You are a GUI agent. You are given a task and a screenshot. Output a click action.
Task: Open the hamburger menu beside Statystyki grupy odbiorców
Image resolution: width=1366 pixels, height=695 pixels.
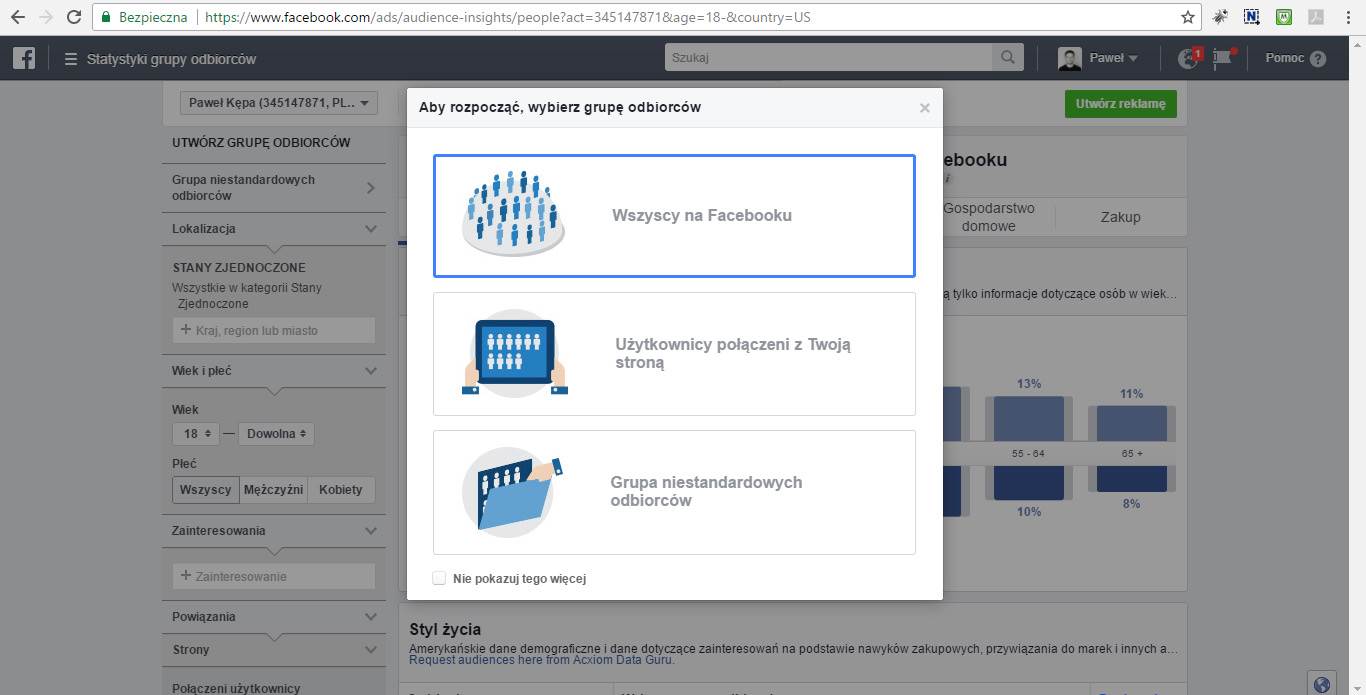(70, 59)
